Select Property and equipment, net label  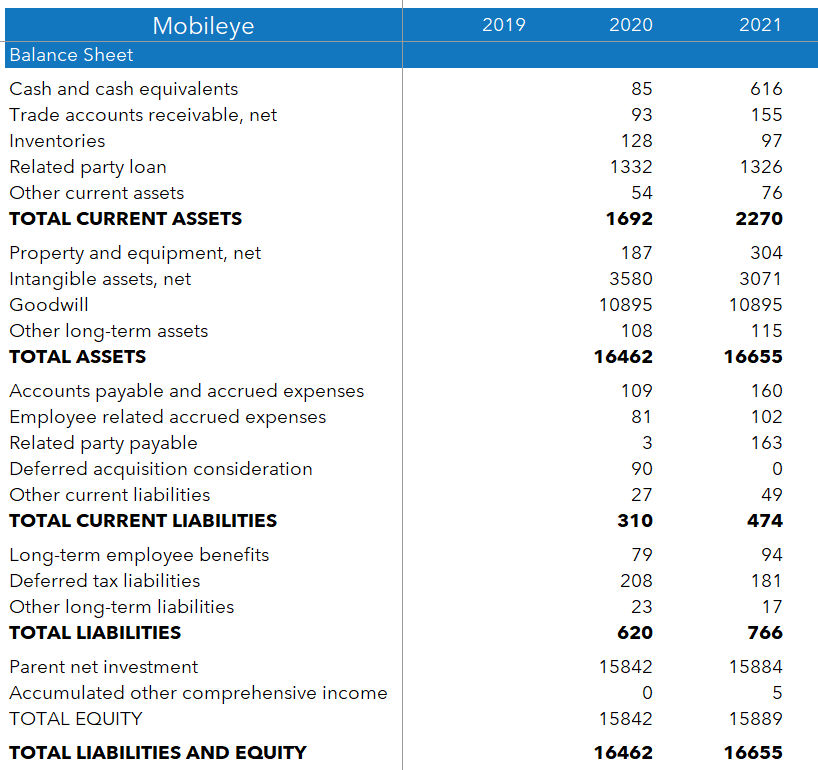[135, 254]
